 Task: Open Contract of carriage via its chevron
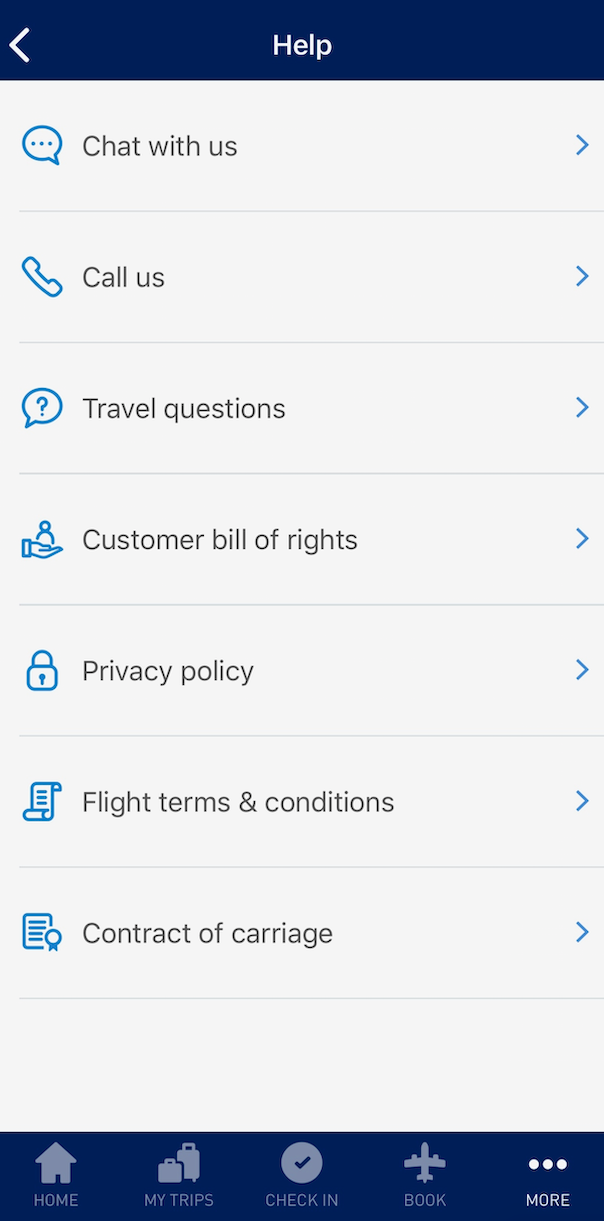pos(582,932)
